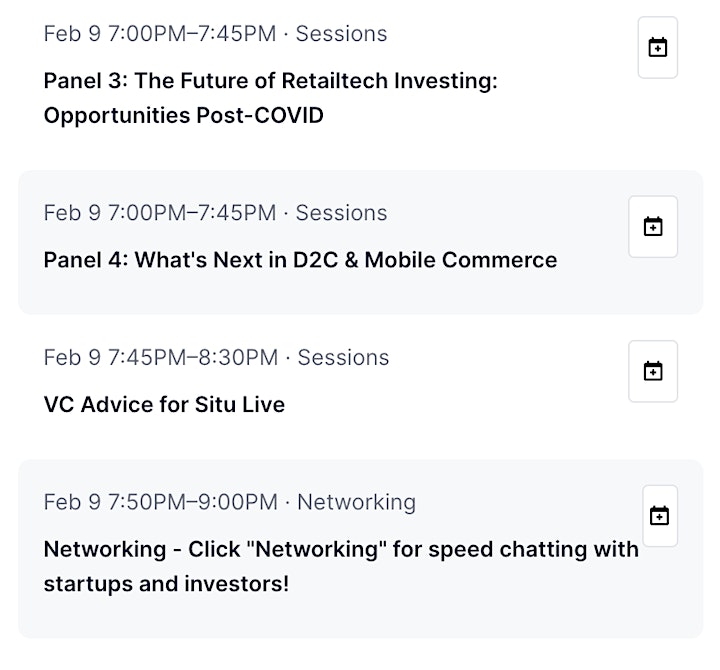Open VC Advice for Situ Live session
The height and width of the screenshot is (670, 720).
tap(164, 405)
